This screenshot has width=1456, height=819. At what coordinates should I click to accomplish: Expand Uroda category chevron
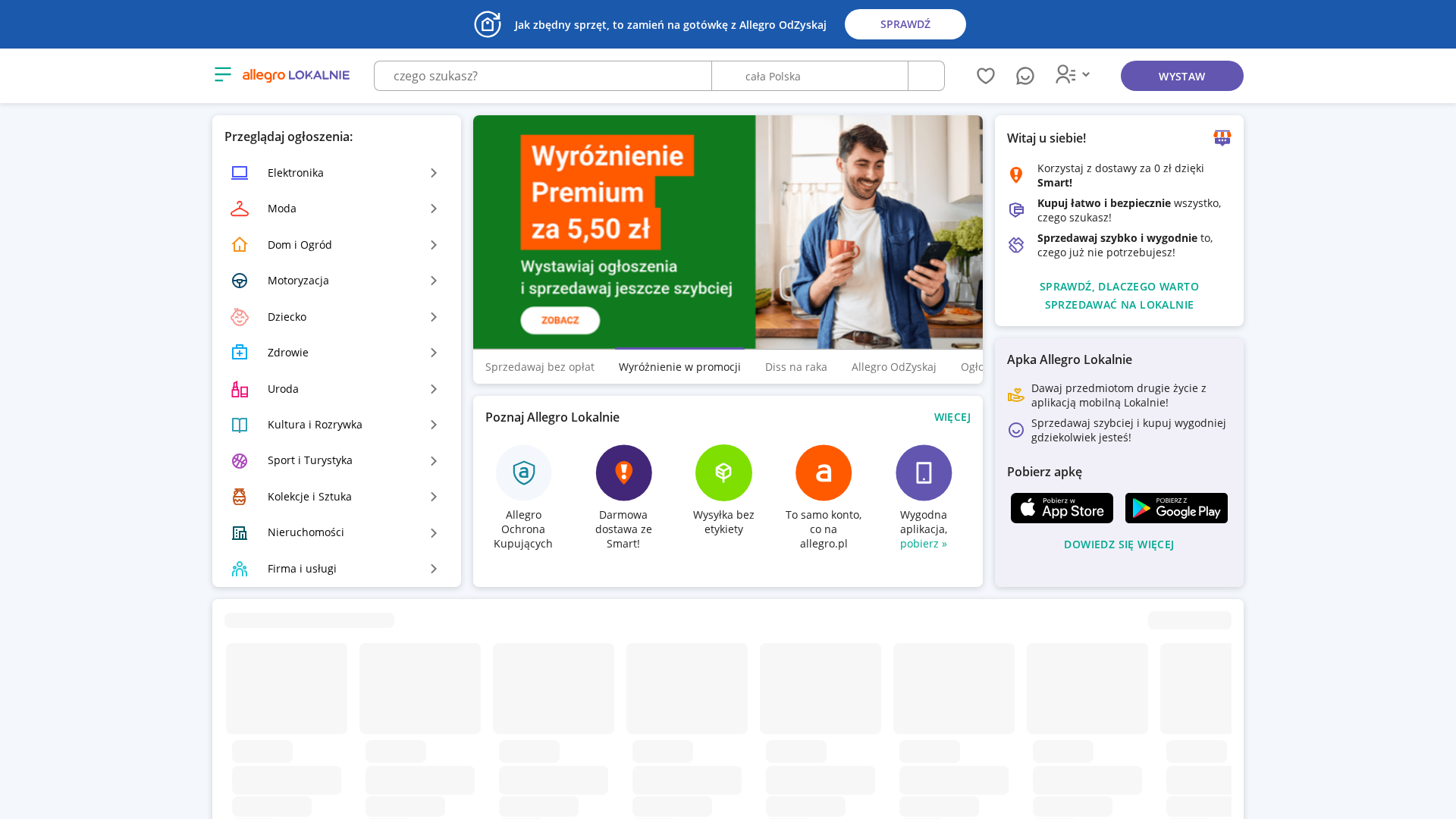(434, 389)
